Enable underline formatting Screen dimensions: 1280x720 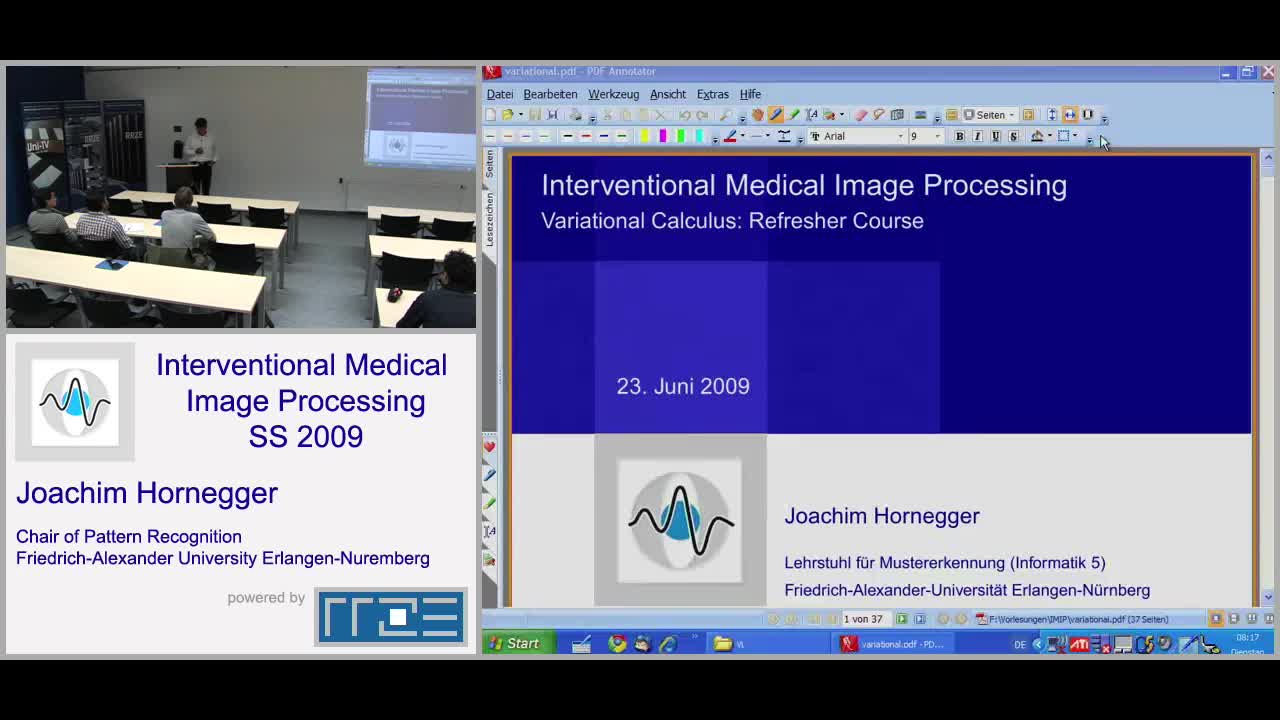[994, 136]
